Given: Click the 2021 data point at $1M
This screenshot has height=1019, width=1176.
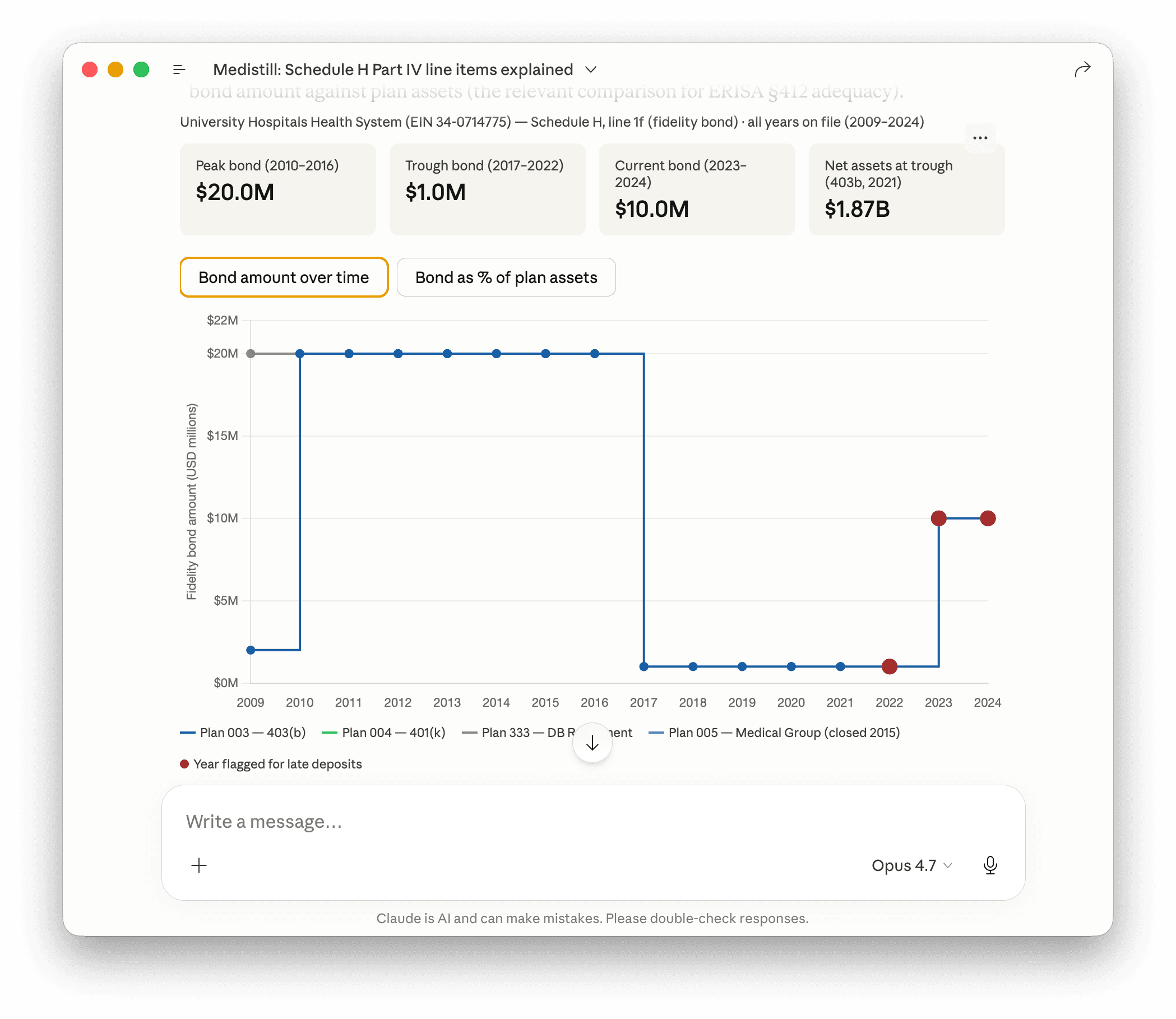Looking at the screenshot, I should pos(840,666).
